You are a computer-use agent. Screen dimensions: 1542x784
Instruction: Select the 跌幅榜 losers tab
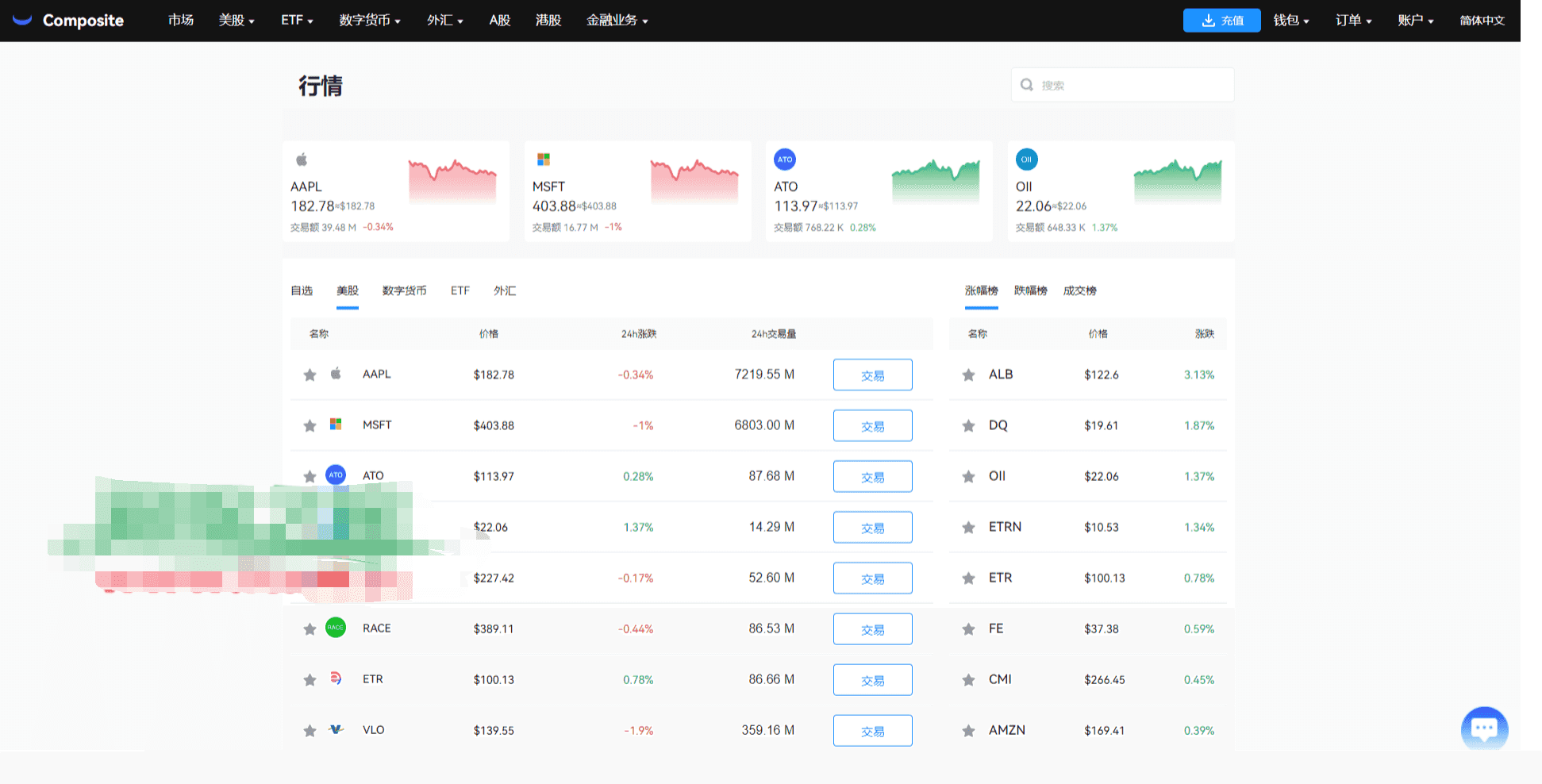point(1030,290)
